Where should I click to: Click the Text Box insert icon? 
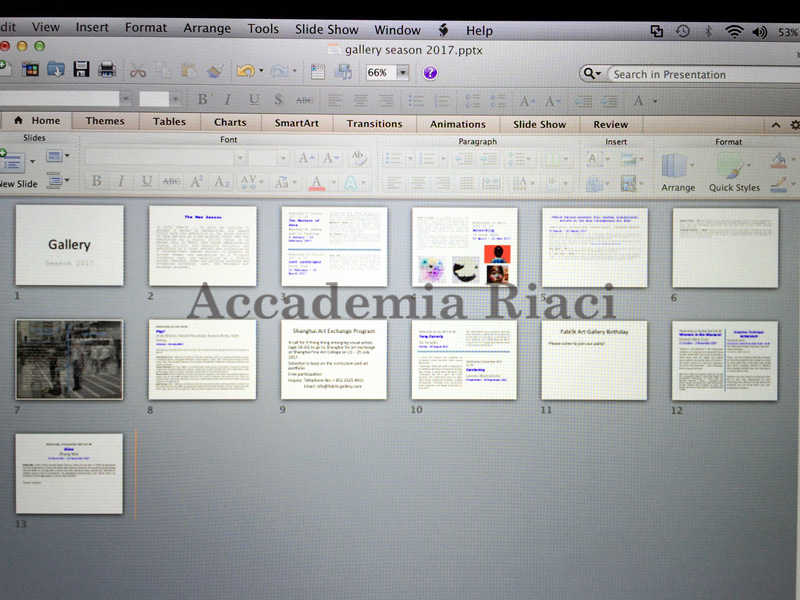(x=593, y=159)
